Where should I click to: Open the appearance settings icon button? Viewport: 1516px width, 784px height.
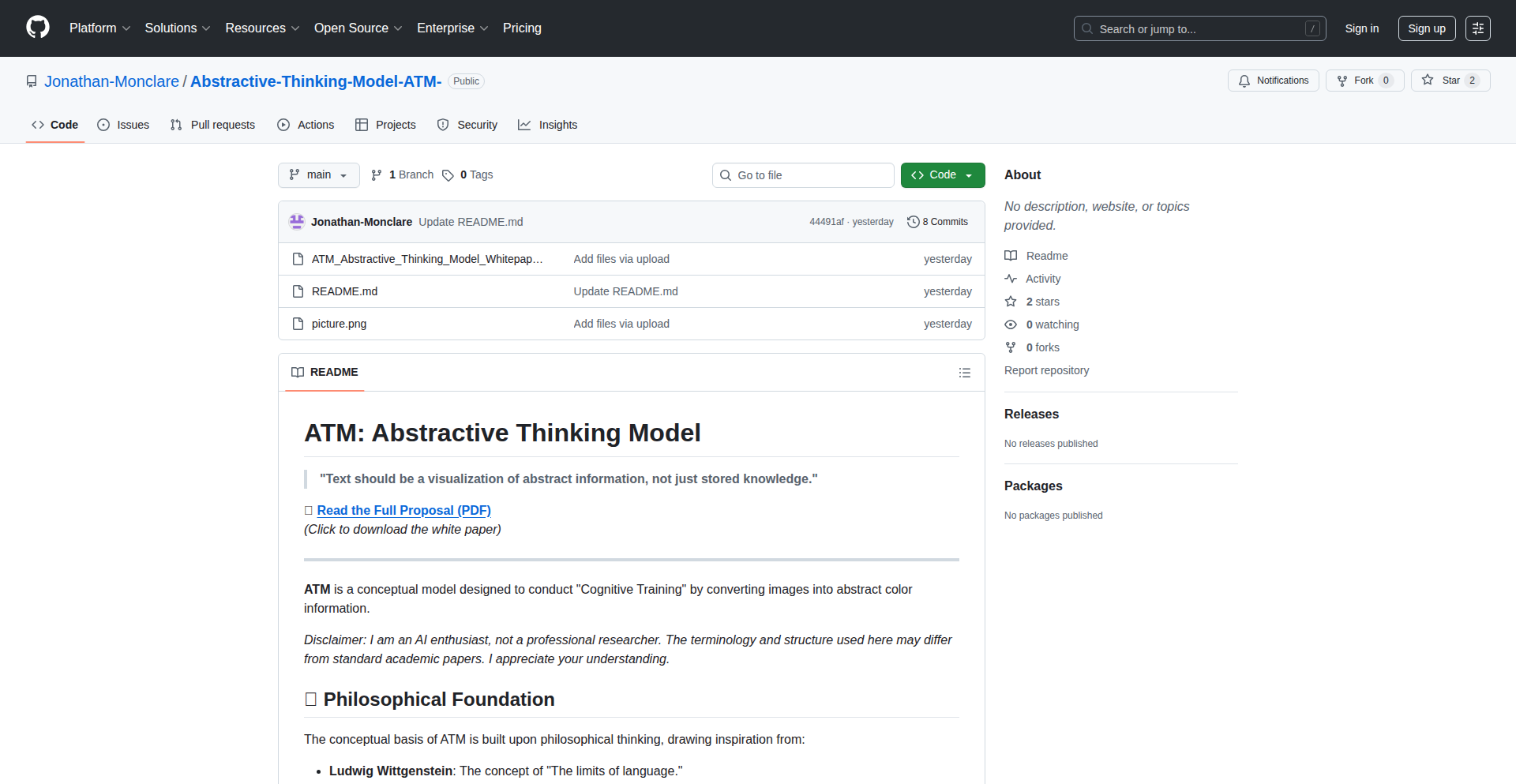pyautogui.click(x=1478, y=28)
